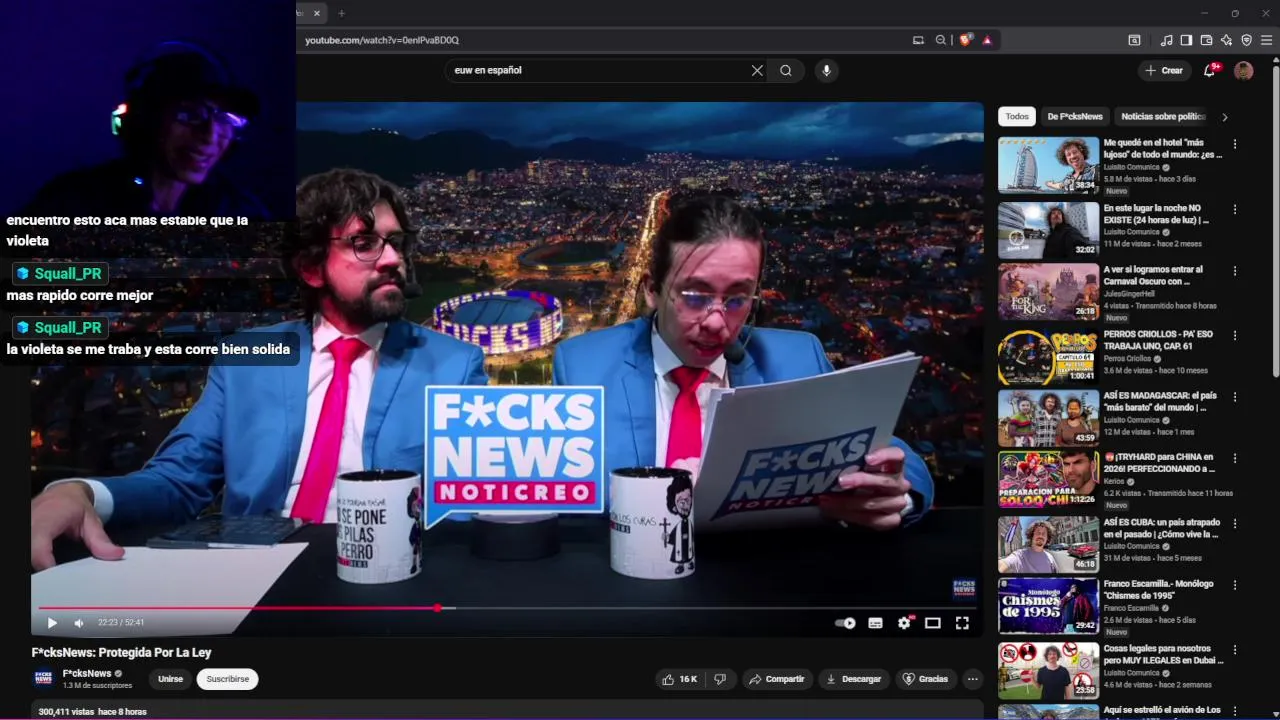1280x720 pixels.
Task: Mute the video with the speaker icon
Action: [79, 623]
